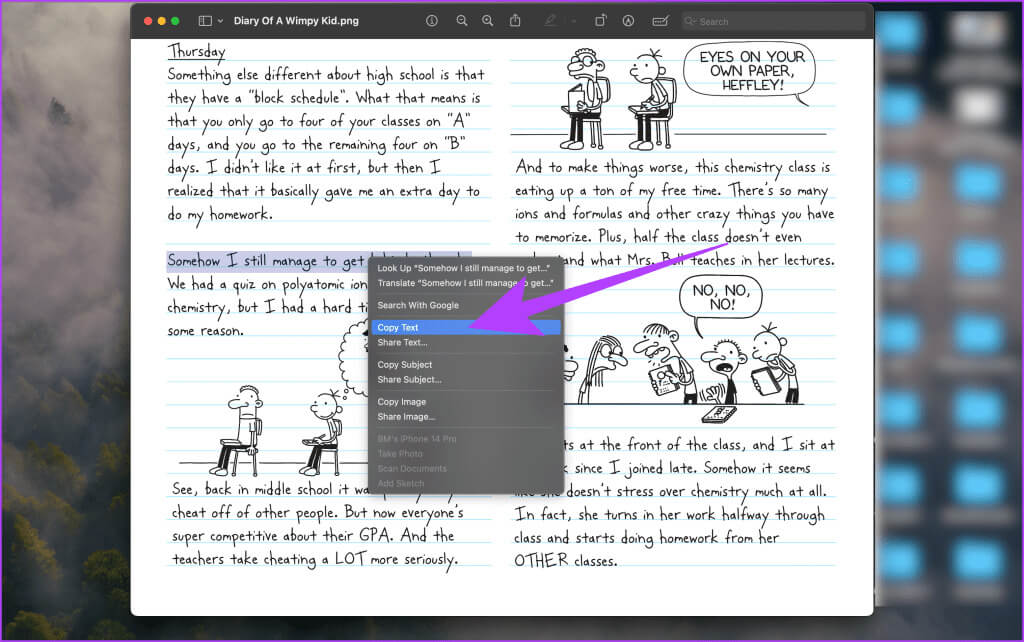Open the Inspector info icon

pyautogui.click(x=432, y=21)
